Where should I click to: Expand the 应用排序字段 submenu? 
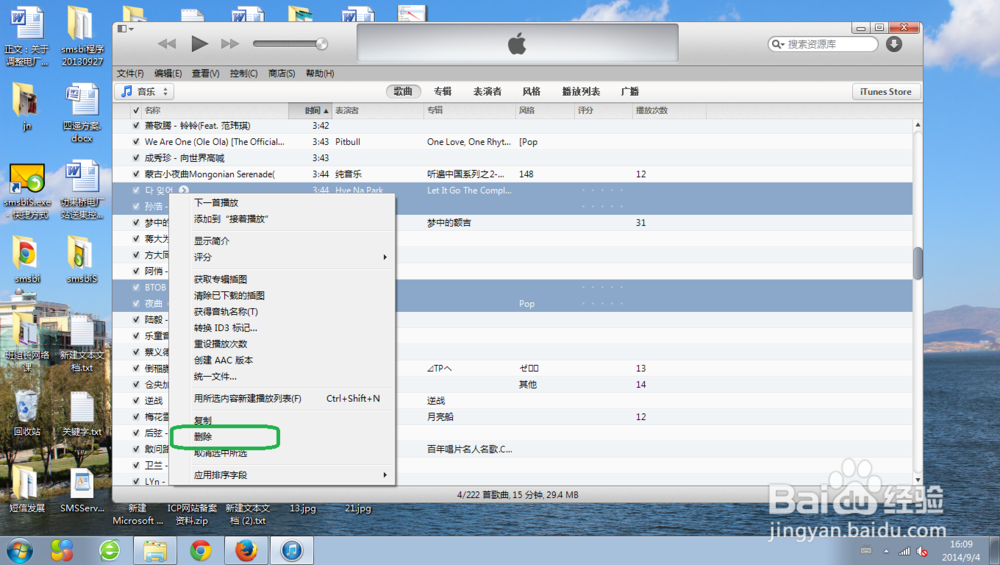tap(284, 474)
